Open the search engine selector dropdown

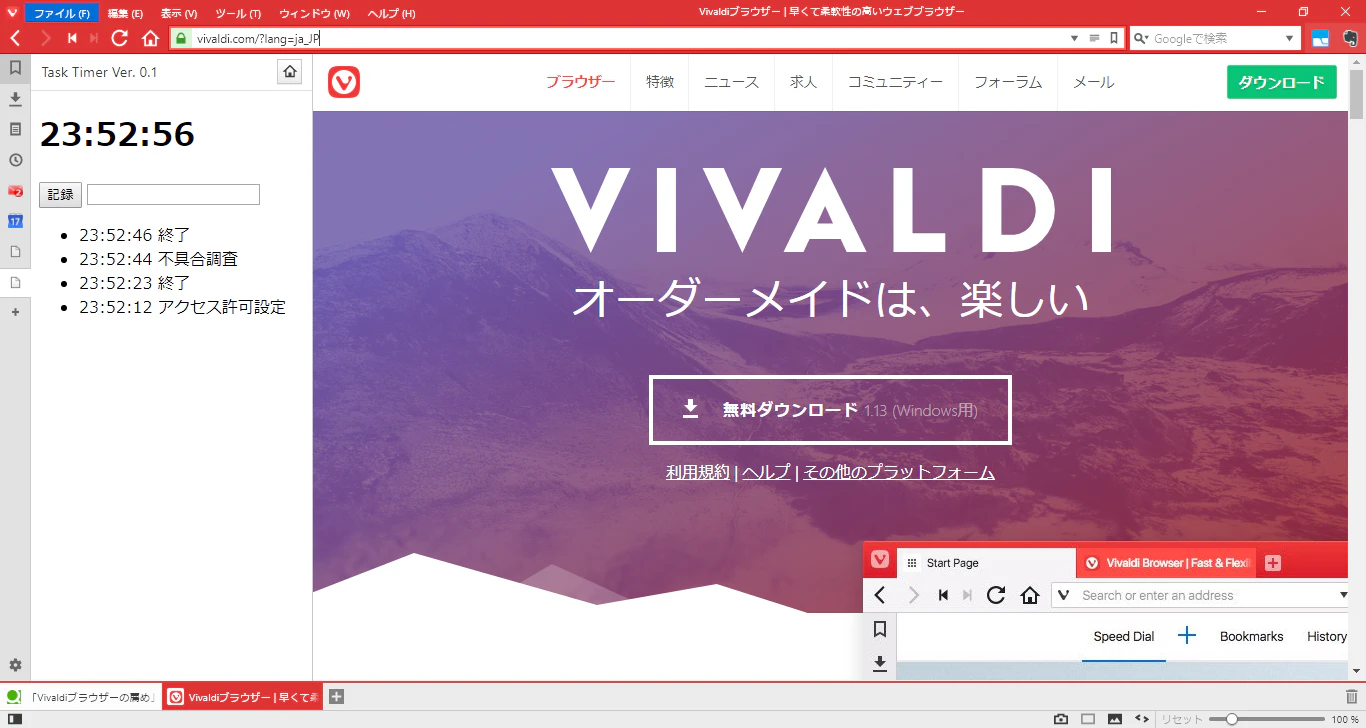click(1143, 38)
